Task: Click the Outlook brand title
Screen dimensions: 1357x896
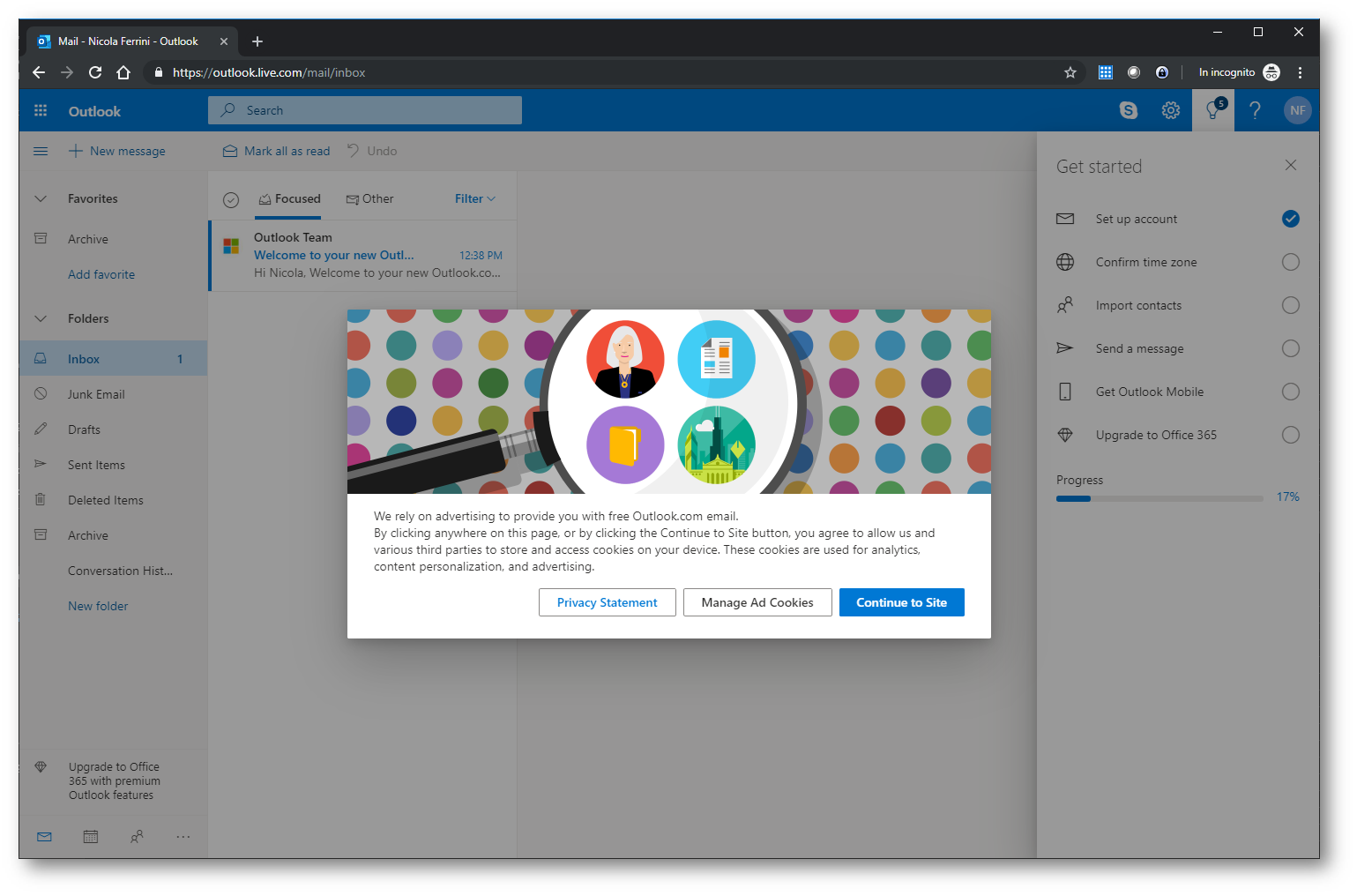Action: (x=94, y=111)
